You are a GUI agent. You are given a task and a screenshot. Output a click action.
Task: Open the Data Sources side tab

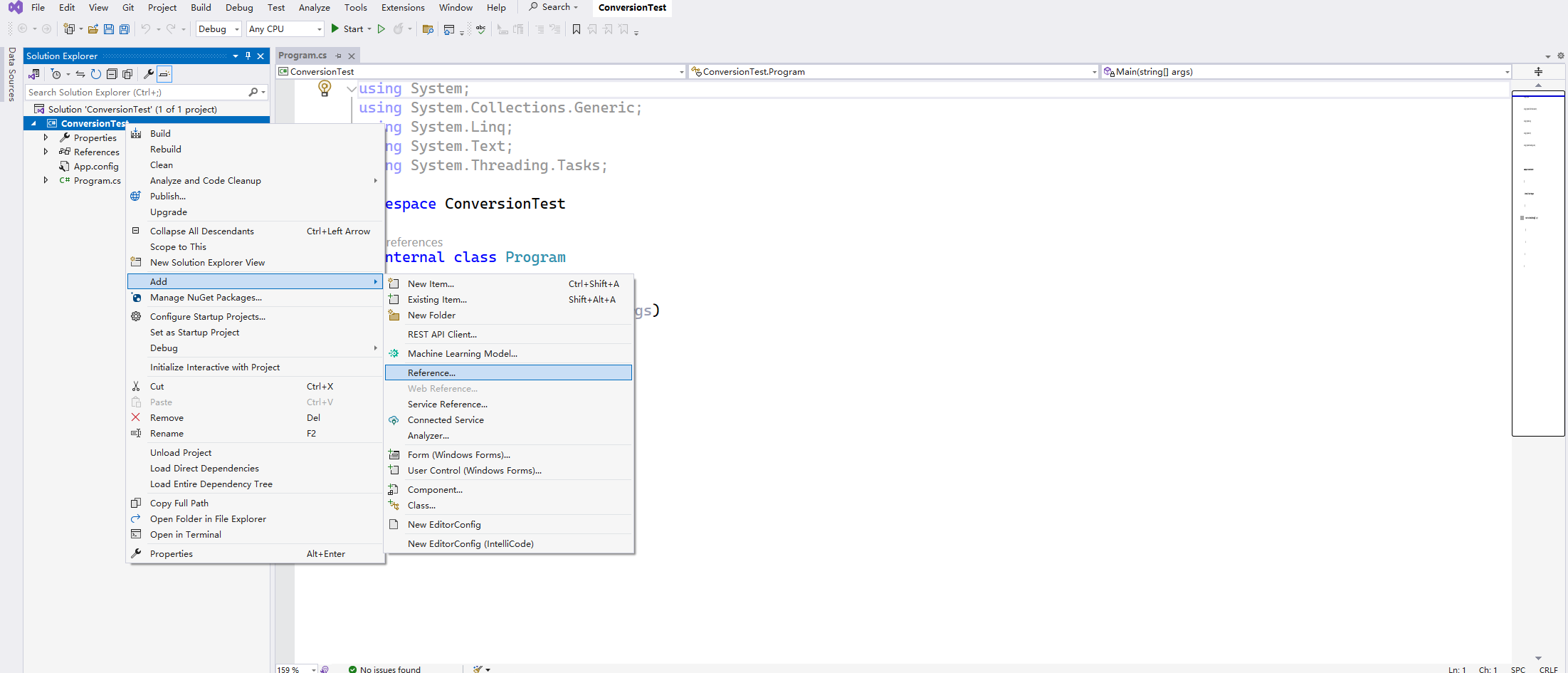pos(11,74)
